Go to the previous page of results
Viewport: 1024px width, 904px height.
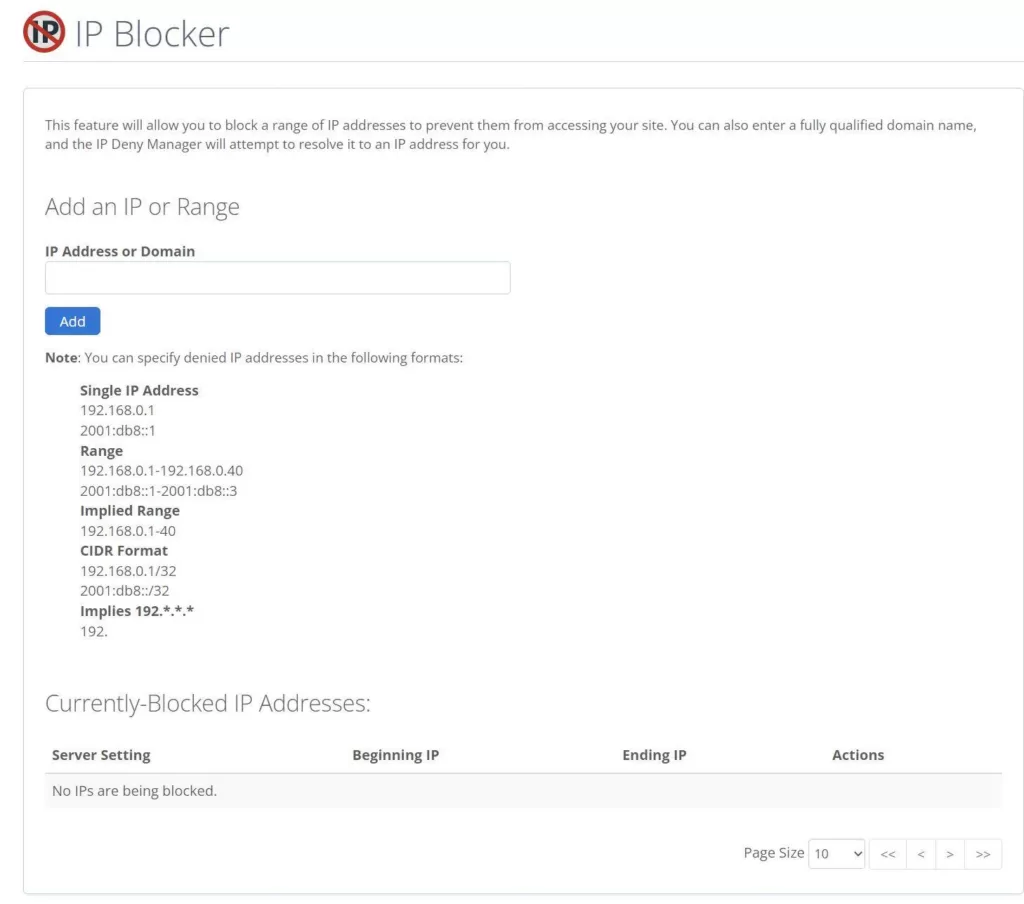pos(920,854)
